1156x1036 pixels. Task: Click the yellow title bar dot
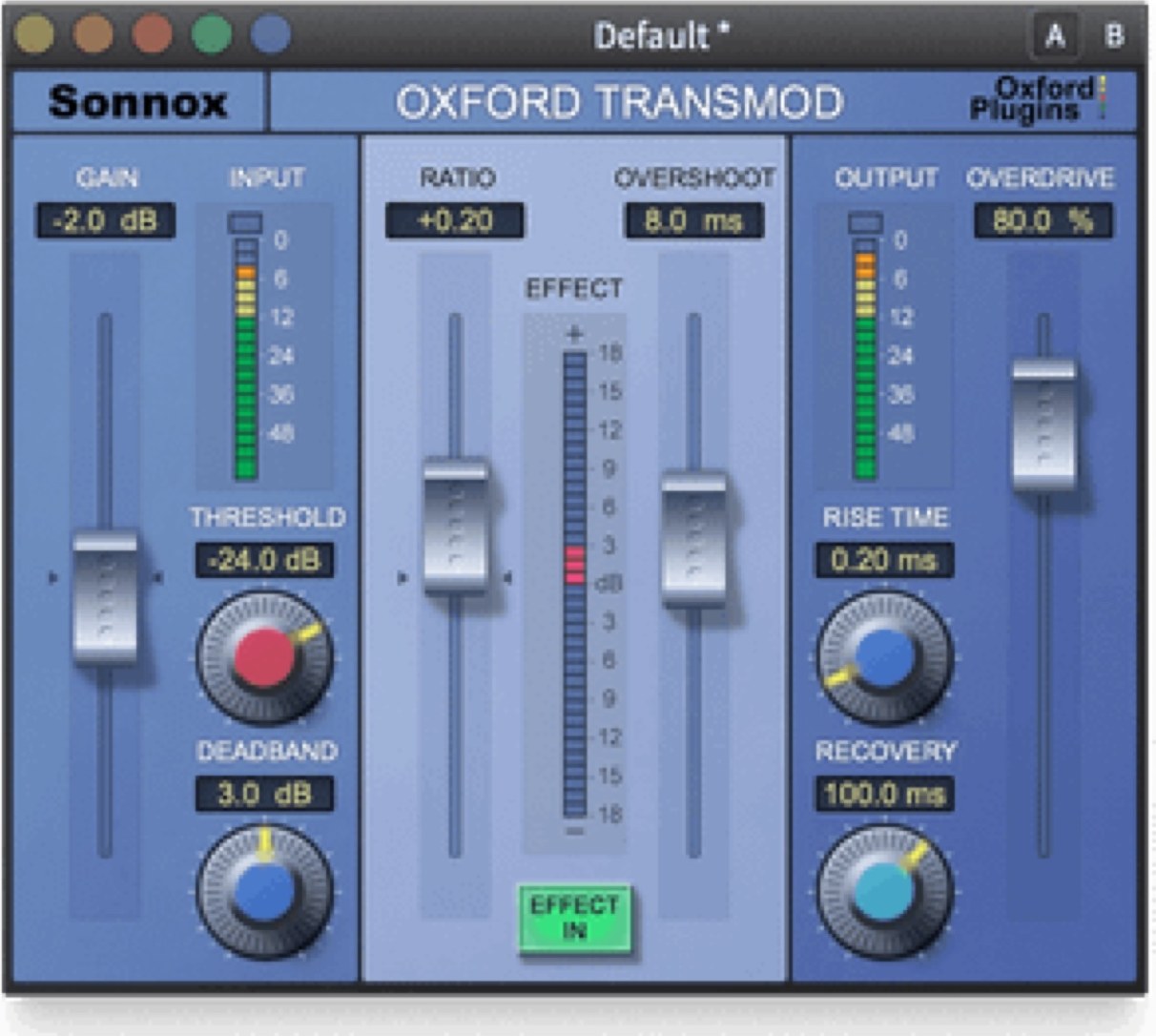(34, 34)
